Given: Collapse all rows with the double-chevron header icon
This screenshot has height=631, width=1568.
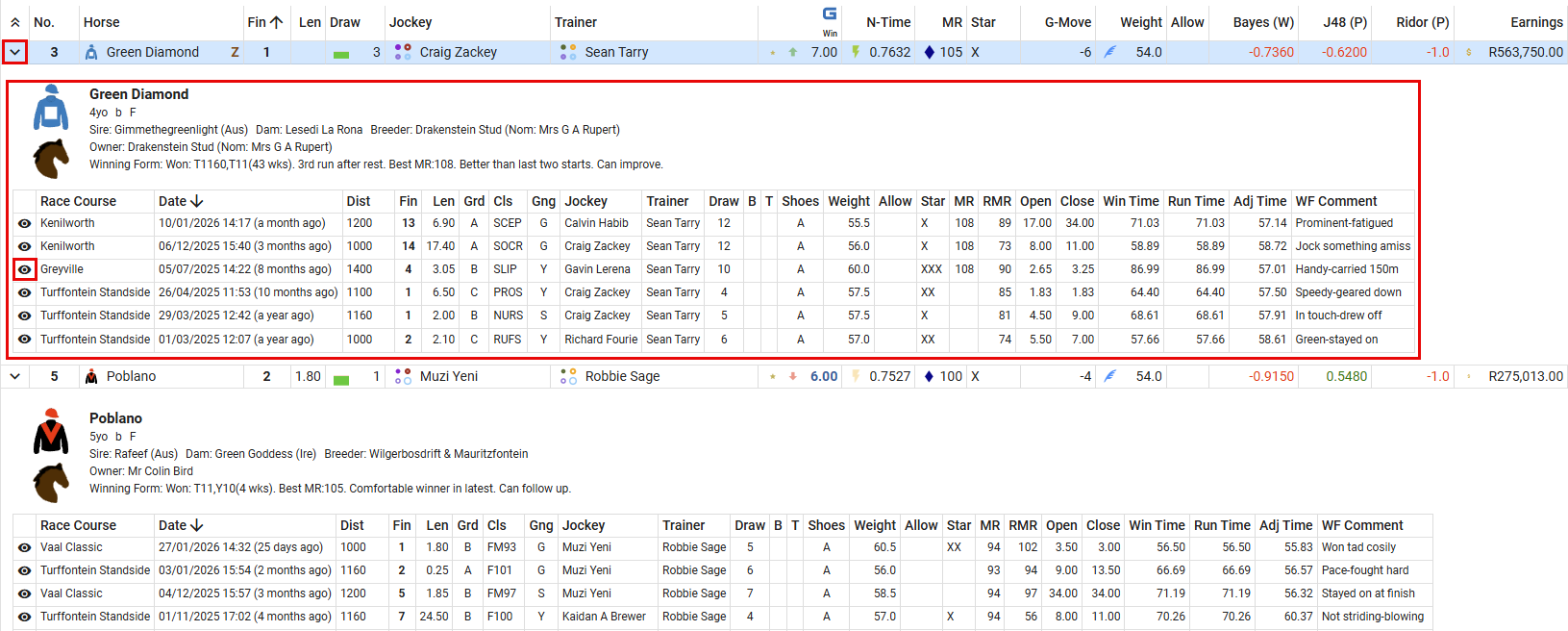Looking at the screenshot, I should coord(15,22).
